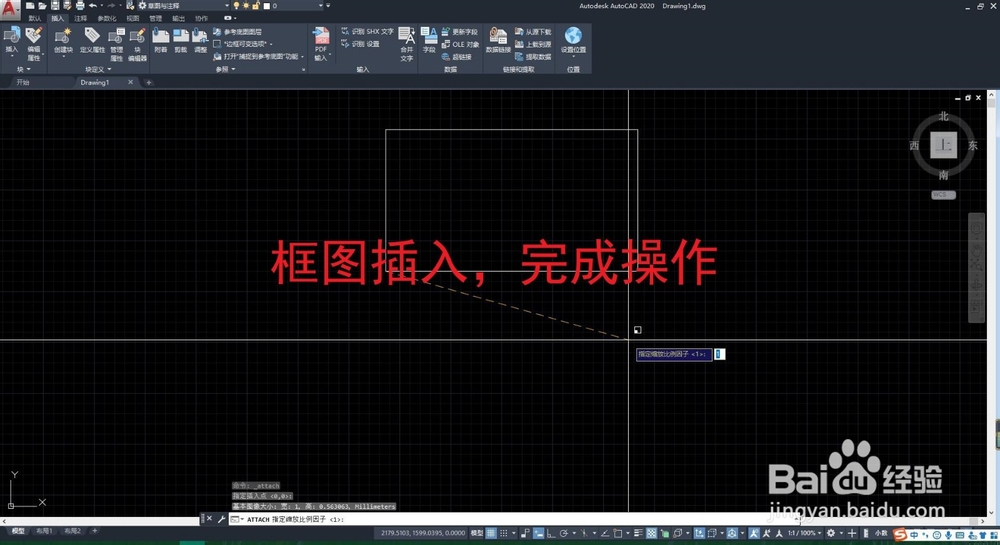Toggle lineweight display in status bar
Screen dimensions: 1000x545
(638, 533)
